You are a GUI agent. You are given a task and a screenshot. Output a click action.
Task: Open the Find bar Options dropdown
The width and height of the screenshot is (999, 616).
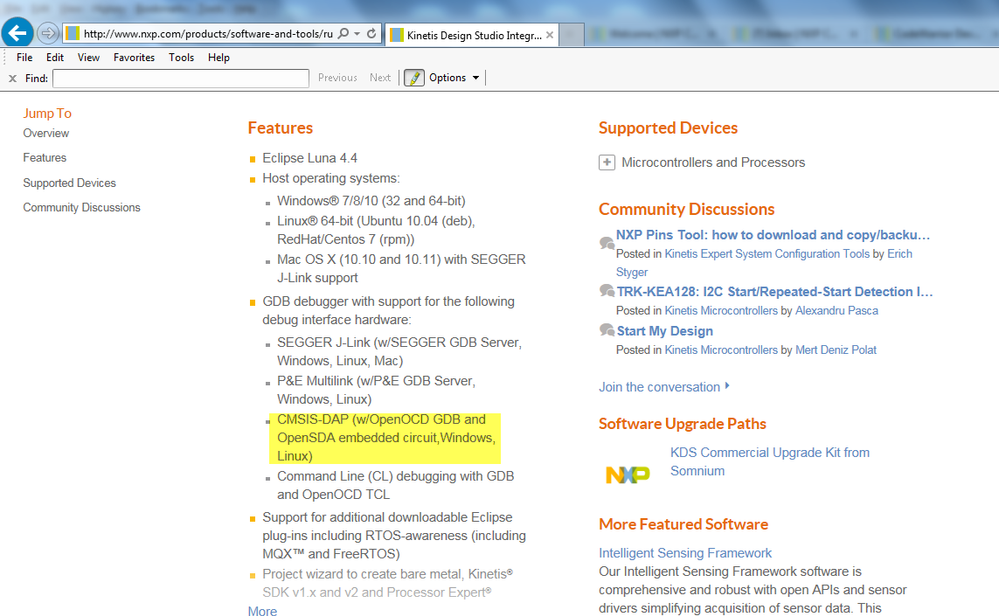click(x=454, y=78)
